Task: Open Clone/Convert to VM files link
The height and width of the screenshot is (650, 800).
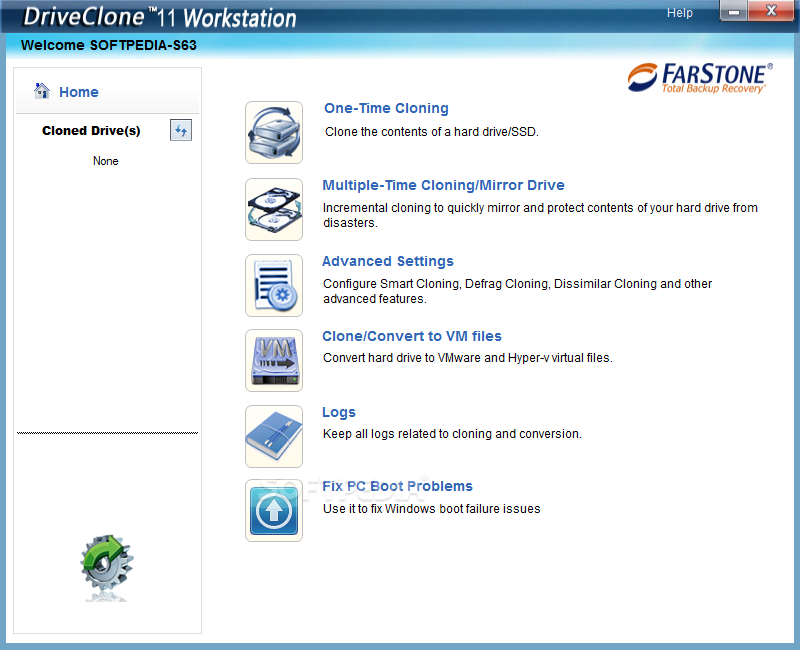Action: point(412,336)
